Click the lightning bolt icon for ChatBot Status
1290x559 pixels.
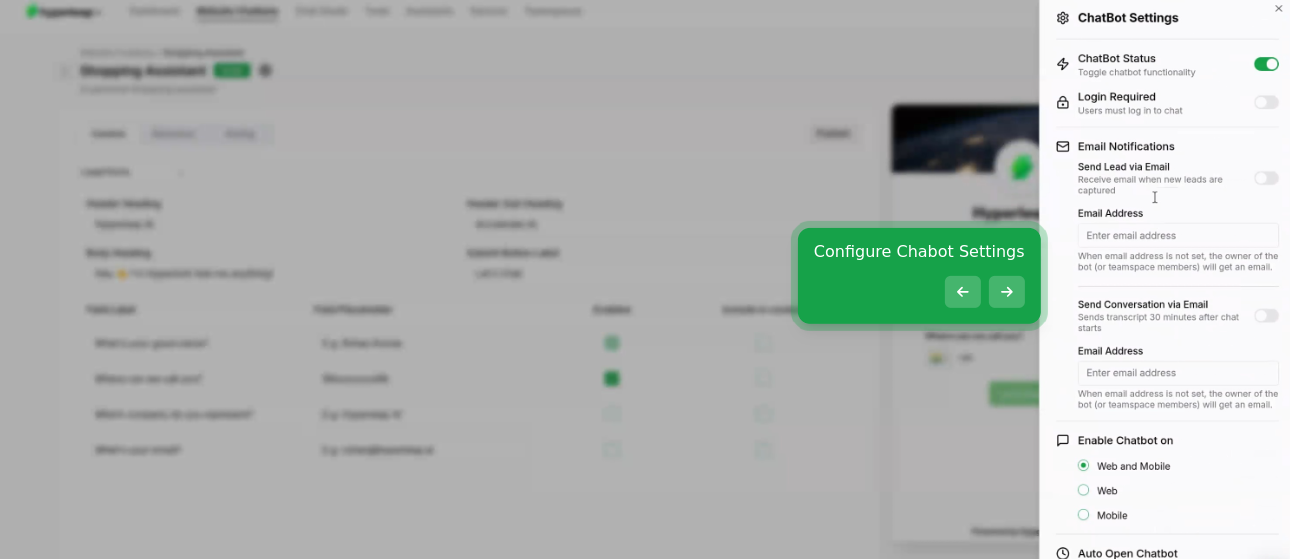pos(1063,64)
